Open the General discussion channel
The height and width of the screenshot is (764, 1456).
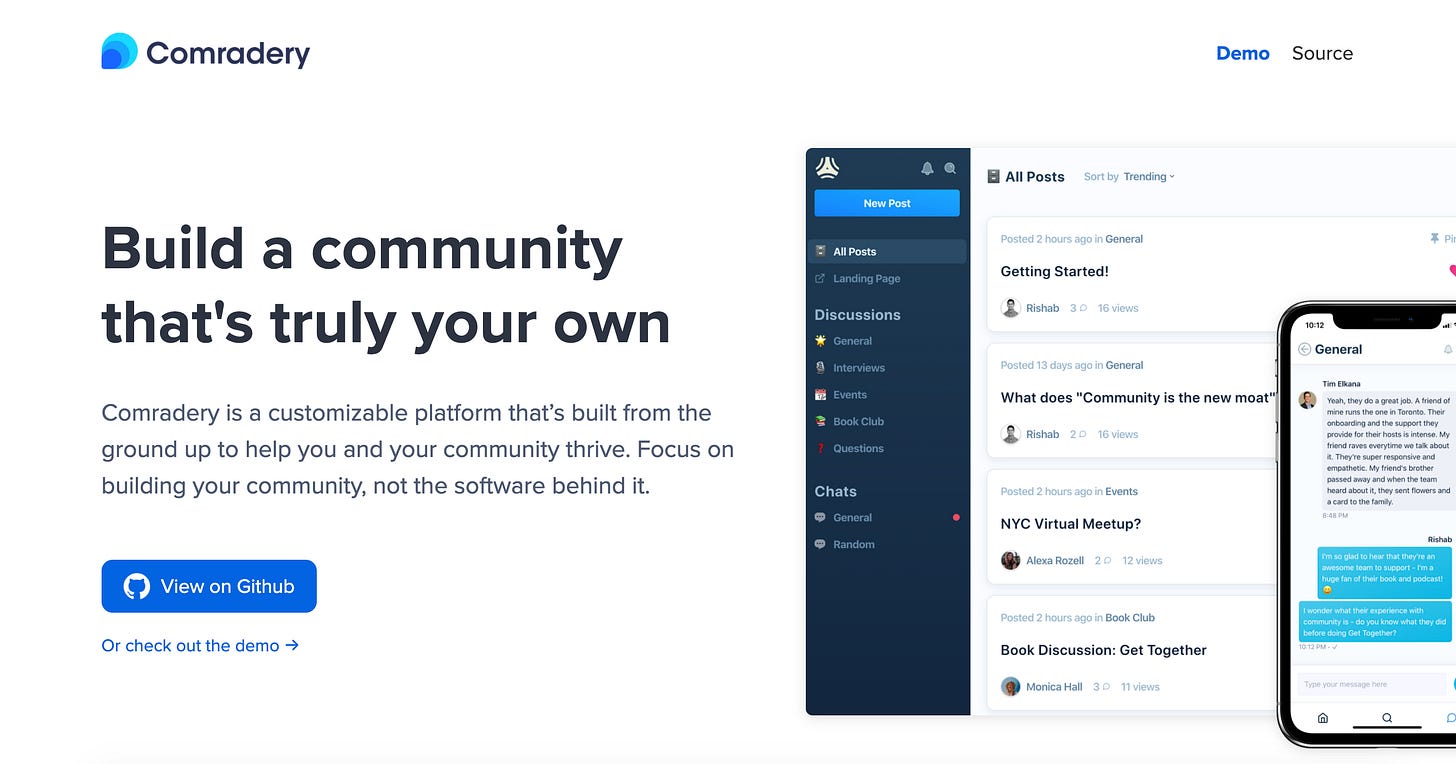tap(852, 341)
